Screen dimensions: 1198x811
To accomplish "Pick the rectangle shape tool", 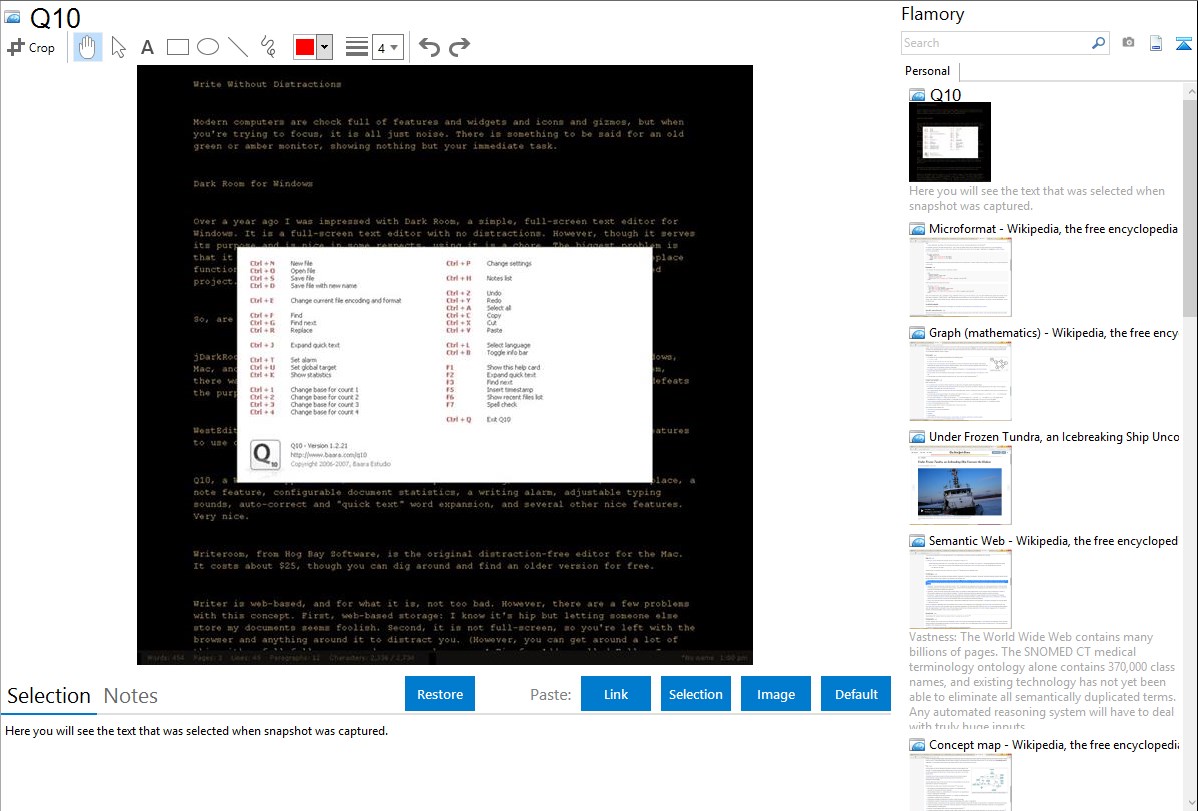I will click(178, 47).
